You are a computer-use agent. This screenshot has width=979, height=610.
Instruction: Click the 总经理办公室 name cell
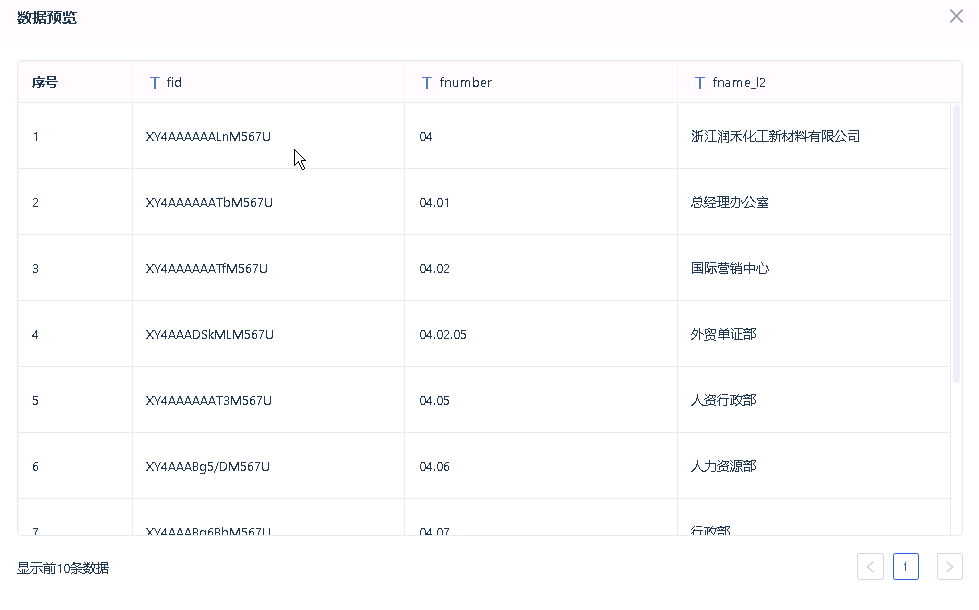point(730,203)
